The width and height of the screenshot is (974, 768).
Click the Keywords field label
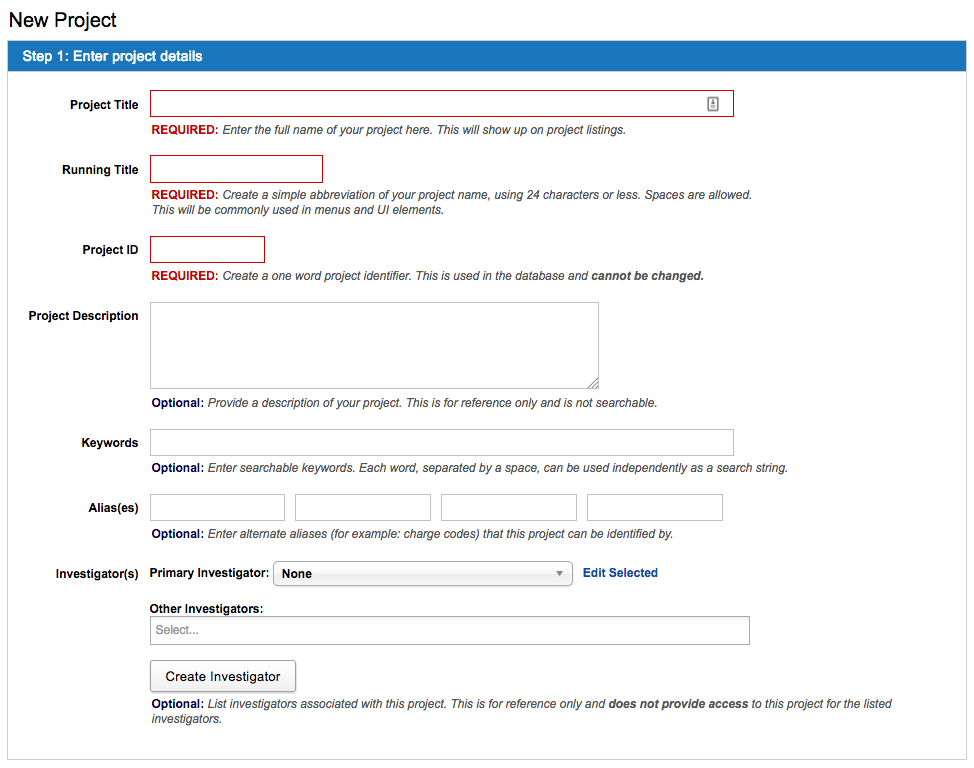pos(110,443)
